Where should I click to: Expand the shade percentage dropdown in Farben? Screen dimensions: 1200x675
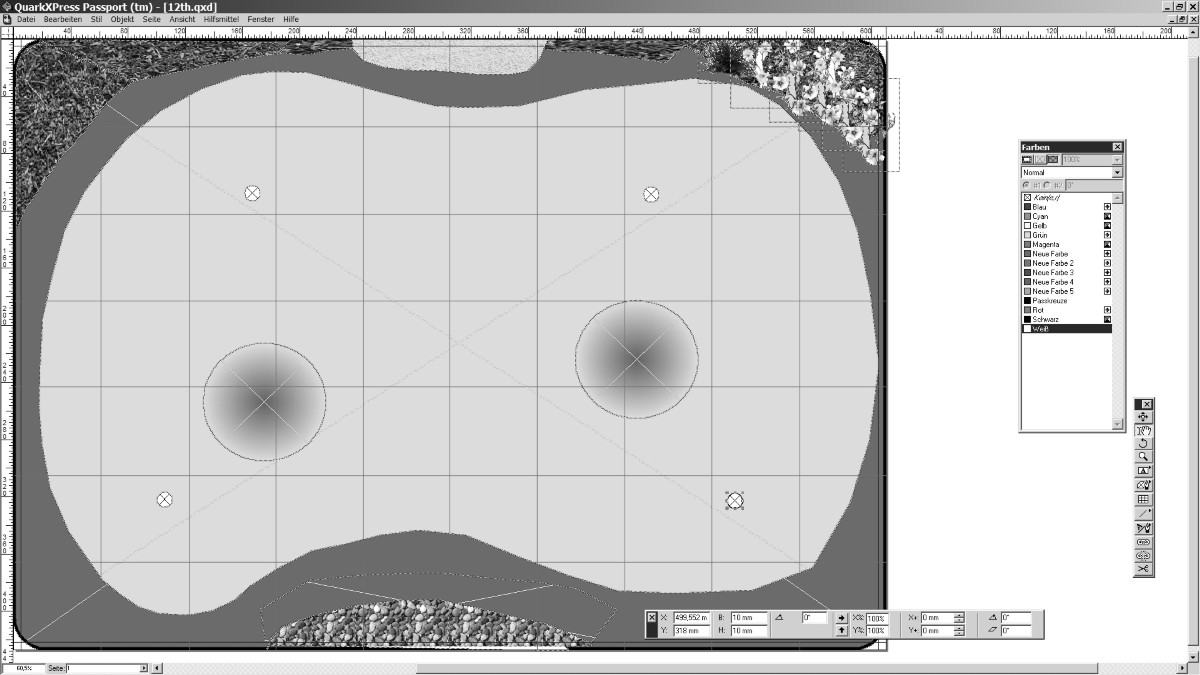coord(1117,160)
